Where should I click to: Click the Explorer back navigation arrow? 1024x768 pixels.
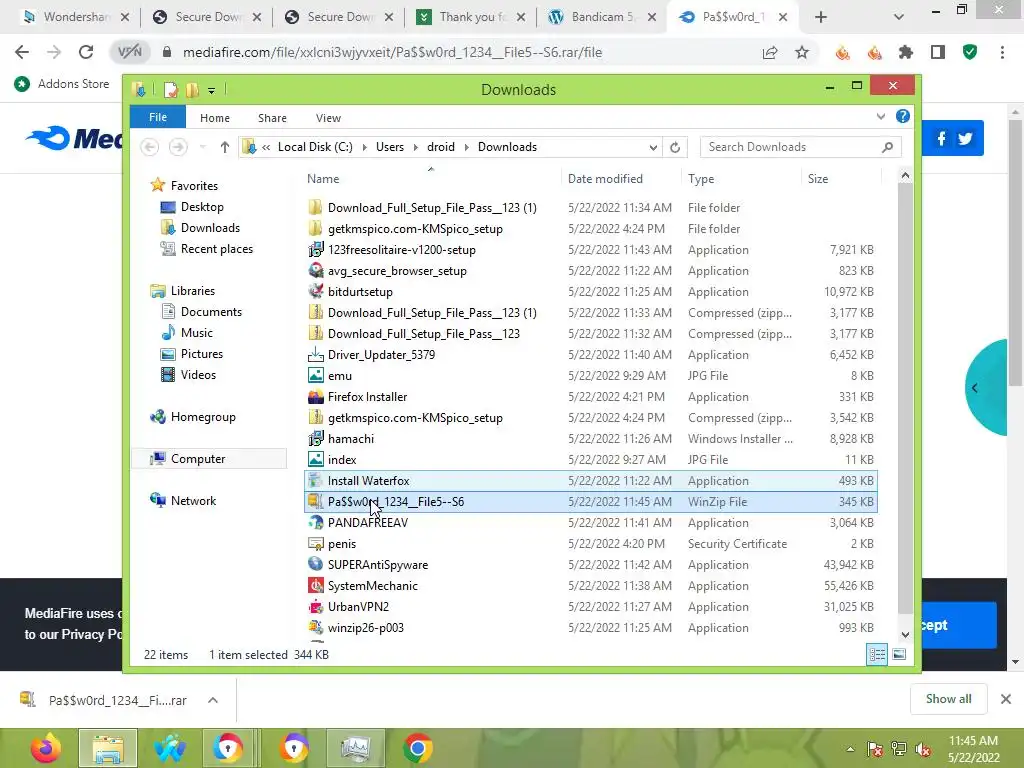click(x=150, y=148)
